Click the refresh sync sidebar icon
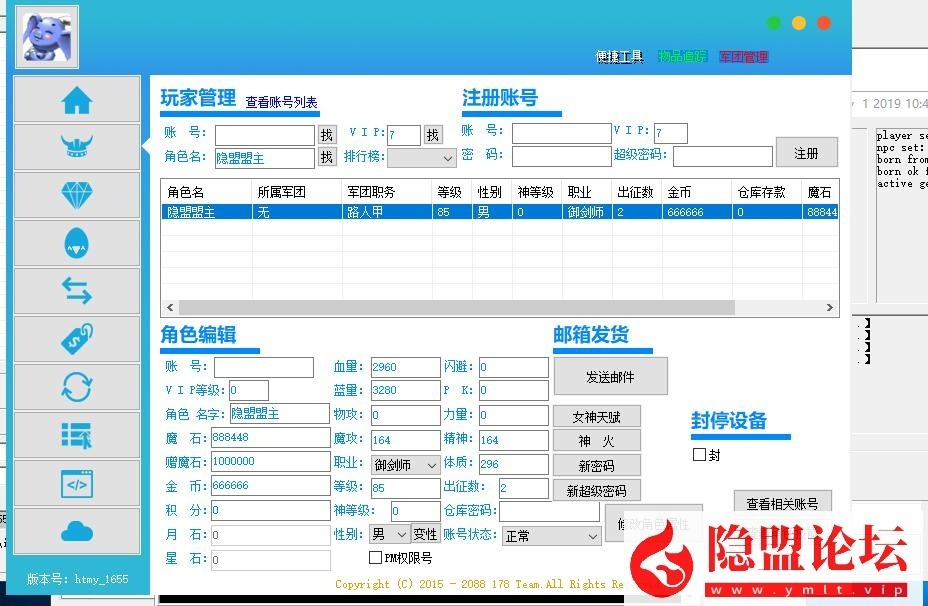The image size is (928, 606). coord(77,386)
